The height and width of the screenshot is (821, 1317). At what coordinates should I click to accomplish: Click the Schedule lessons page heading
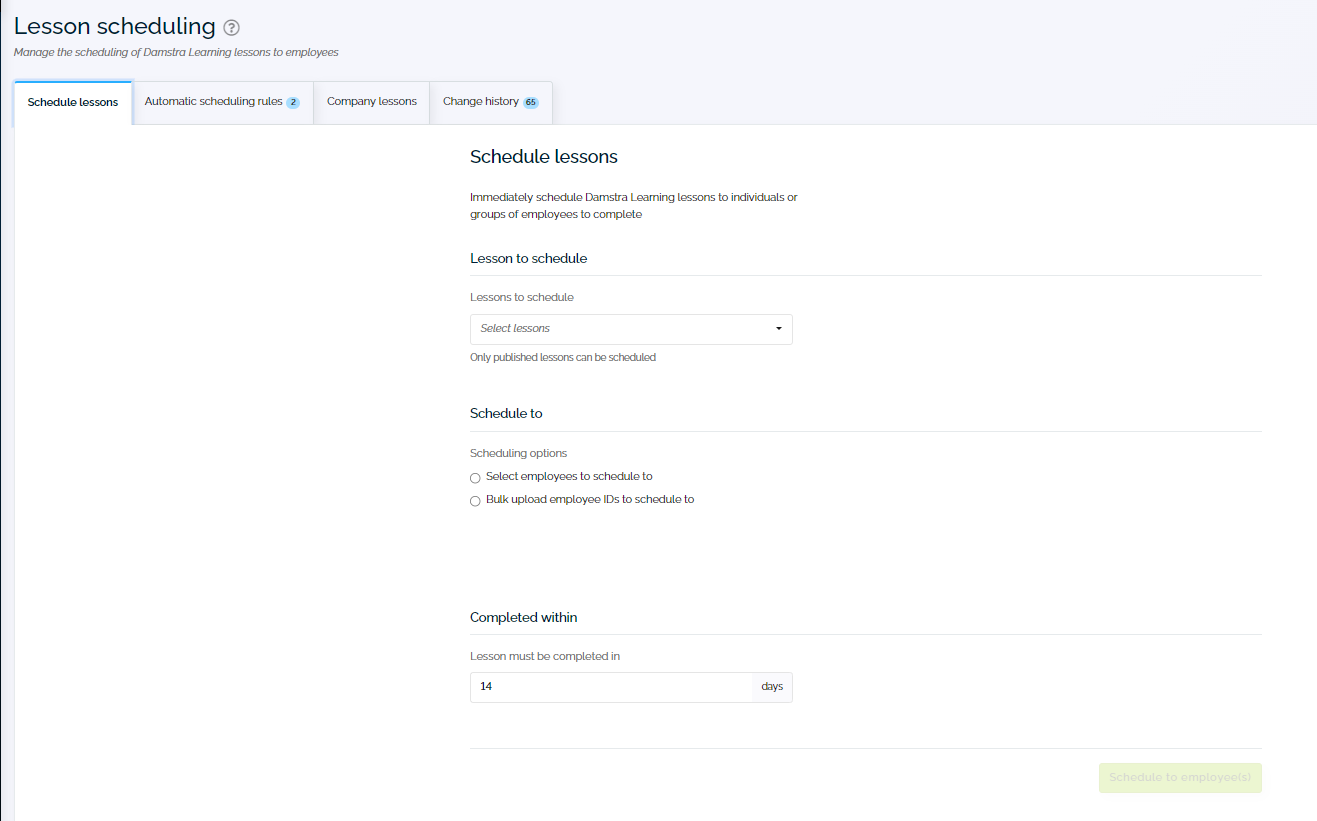[x=543, y=157]
